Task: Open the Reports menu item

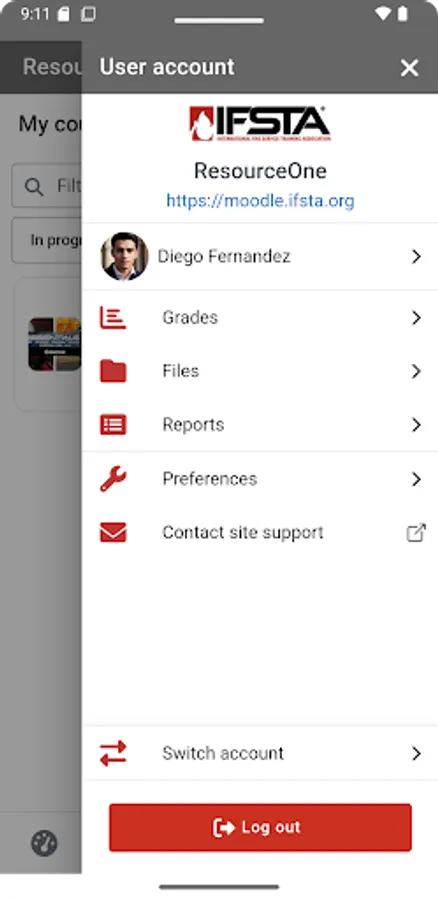Action: pyautogui.click(x=260, y=425)
